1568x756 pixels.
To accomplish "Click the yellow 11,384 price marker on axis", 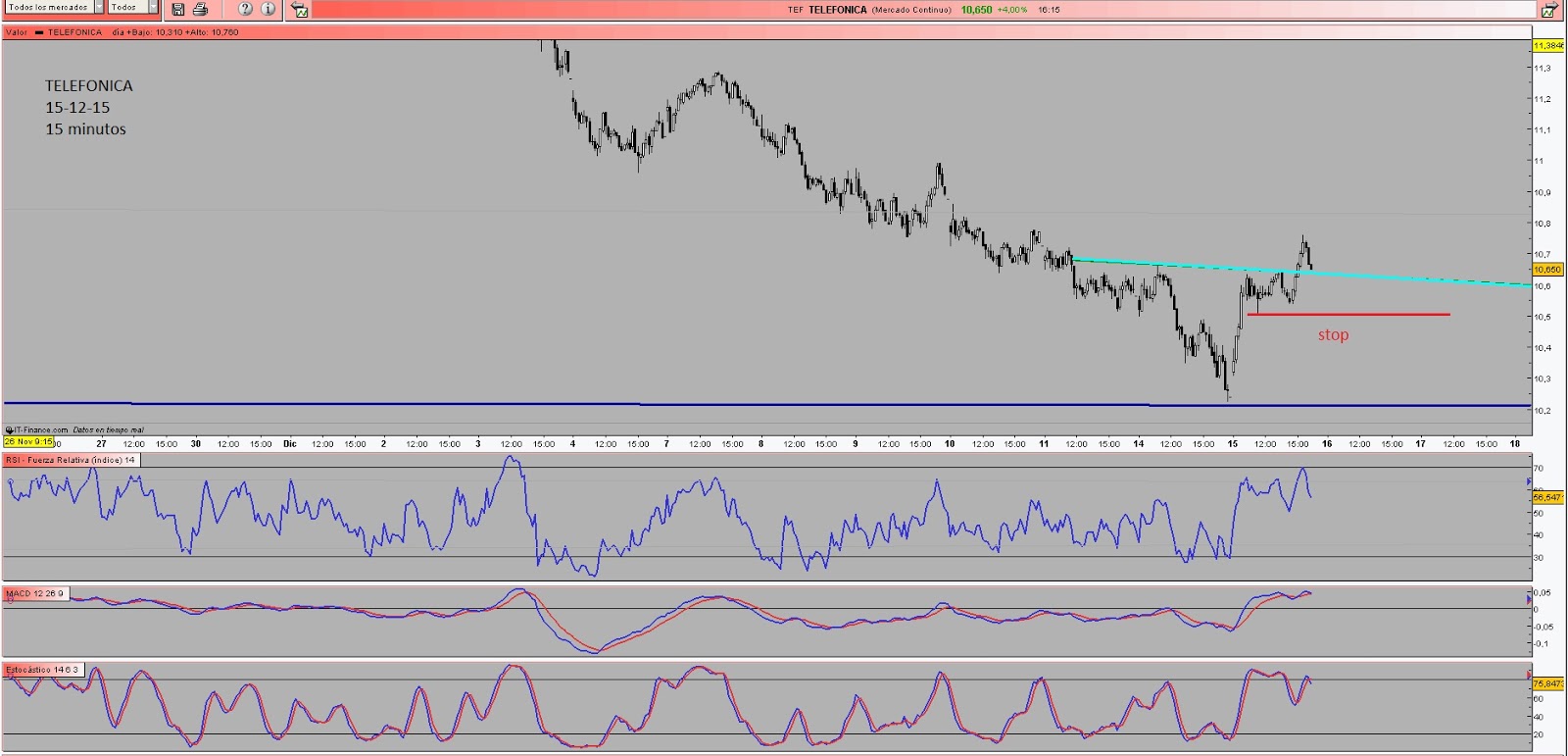I will pyautogui.click(x=1547, y=45).
